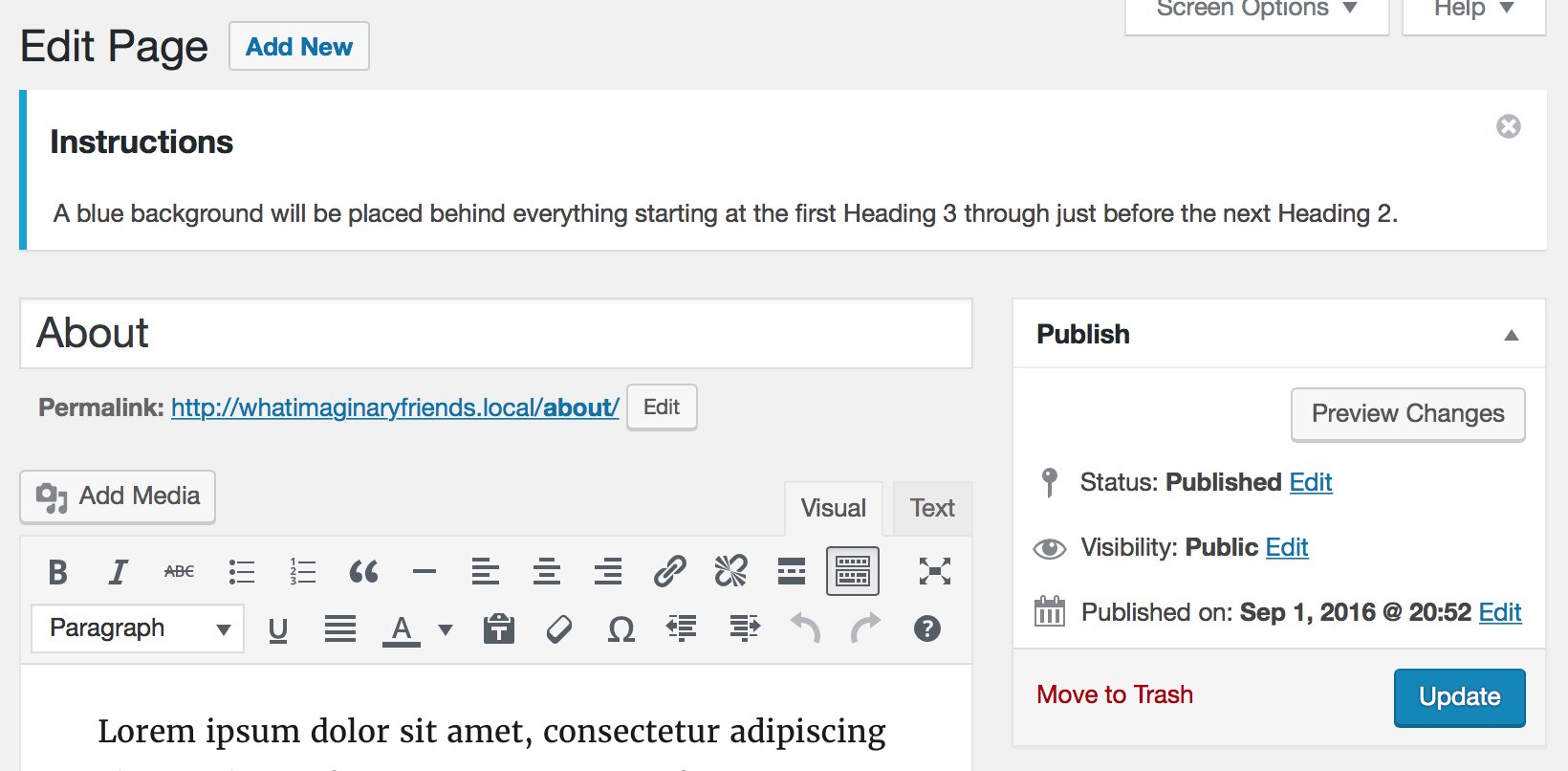Viewport: 1568px width, 771px height.
Task: Edit the Published on date
Action: (x=1500, y=612)
